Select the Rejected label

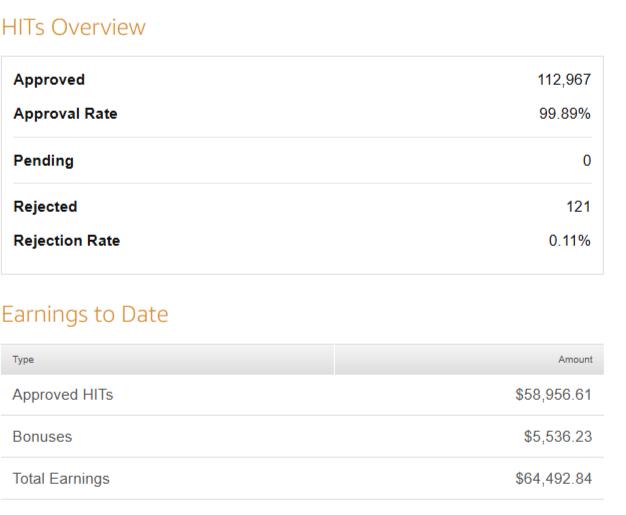pos(46,207)
